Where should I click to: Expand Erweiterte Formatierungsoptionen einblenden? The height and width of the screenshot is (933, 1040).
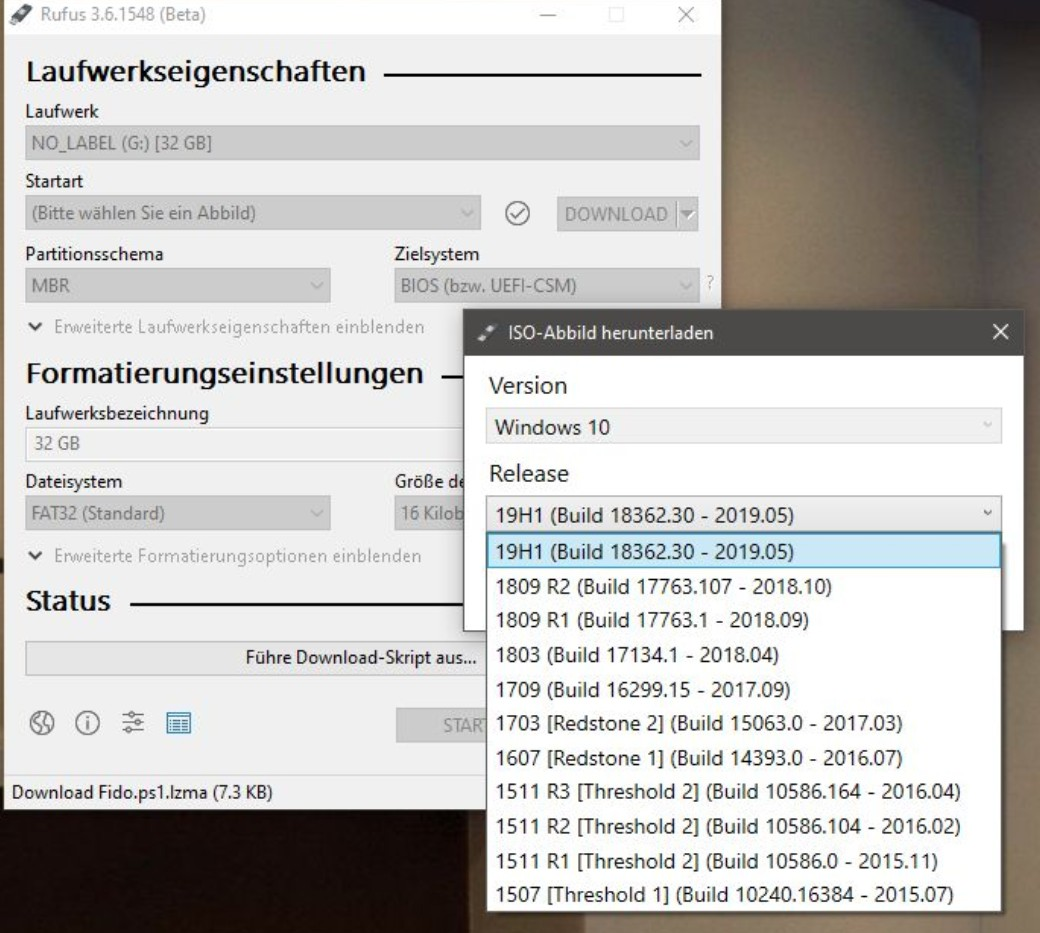(225, 556)
